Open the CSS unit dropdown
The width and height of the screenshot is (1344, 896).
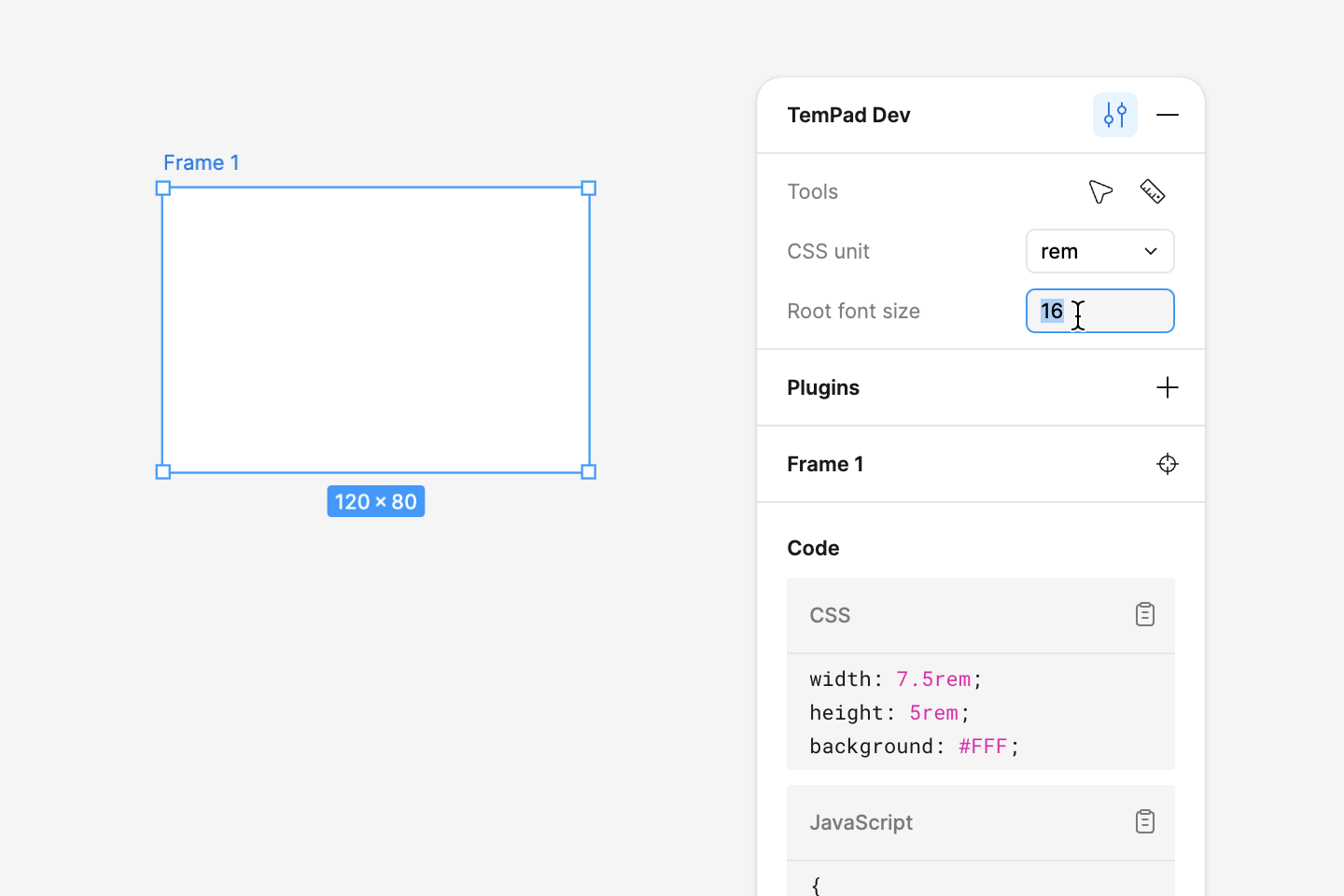pyautogui.click(x=1099, y=251)
